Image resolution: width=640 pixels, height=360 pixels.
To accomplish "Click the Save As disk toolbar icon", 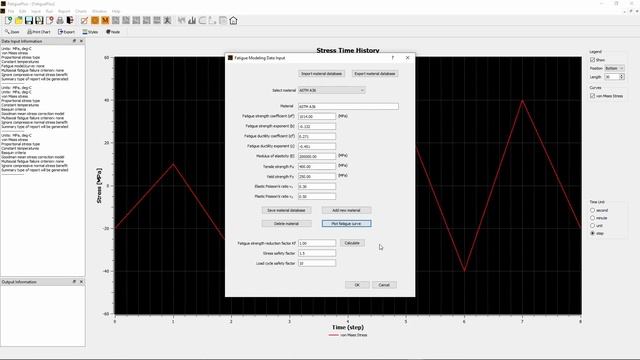I will tap(39, 20).
